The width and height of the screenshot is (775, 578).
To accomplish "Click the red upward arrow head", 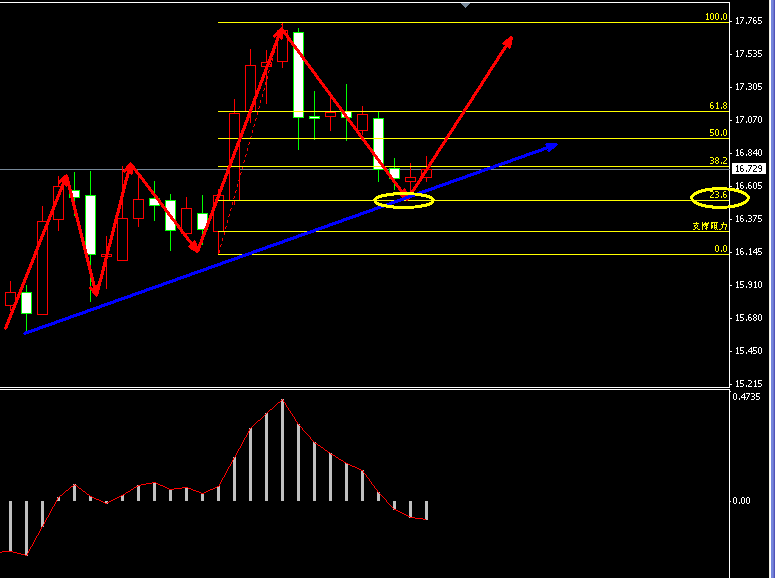I will pos(509,41).
